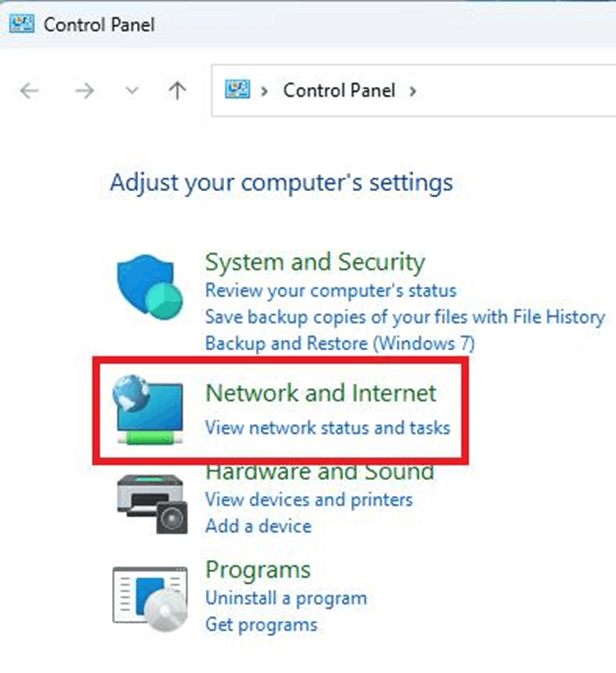
Task: Expand the chevron before Control Panel breadcrumb
Action: tap(264, 91)
